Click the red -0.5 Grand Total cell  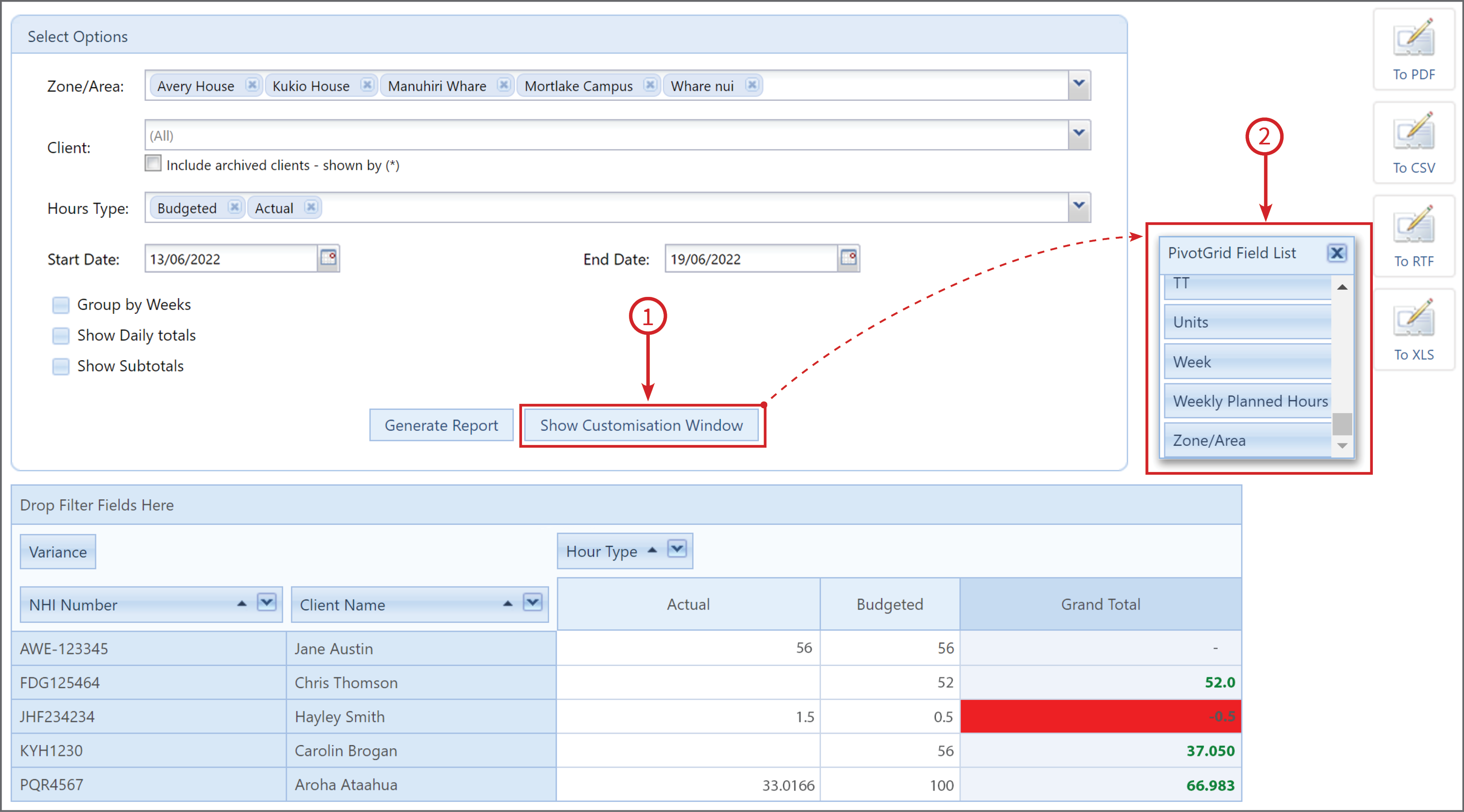[x=1101, y=716]
